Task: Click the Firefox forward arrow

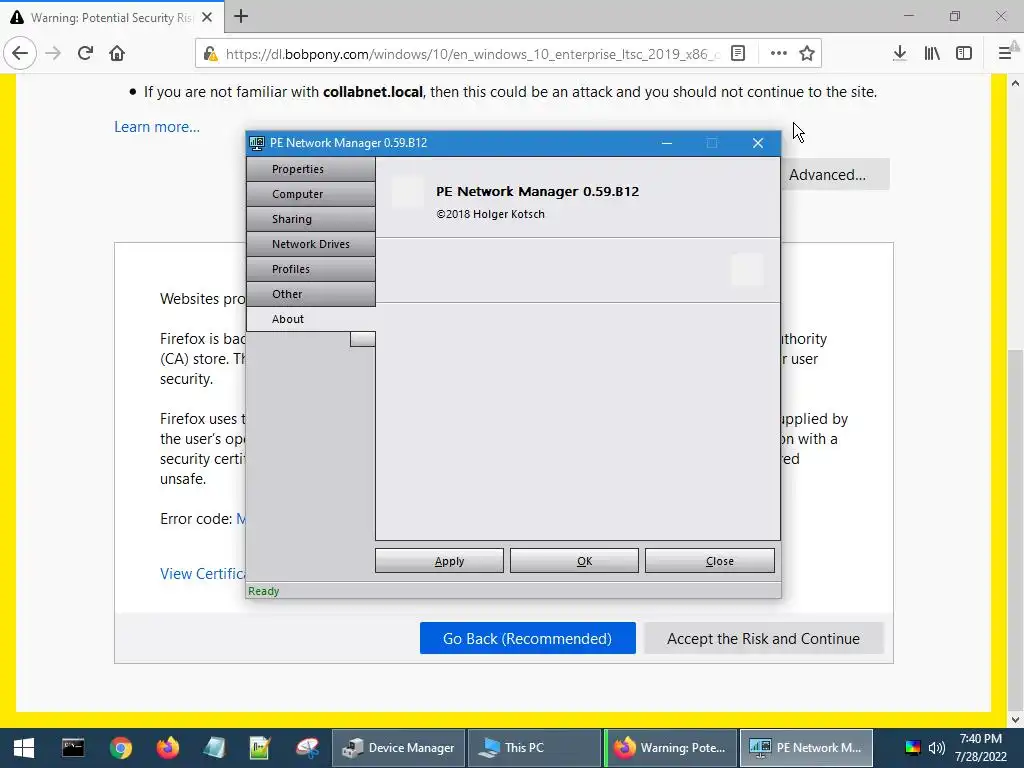Action: coord(53,54)
